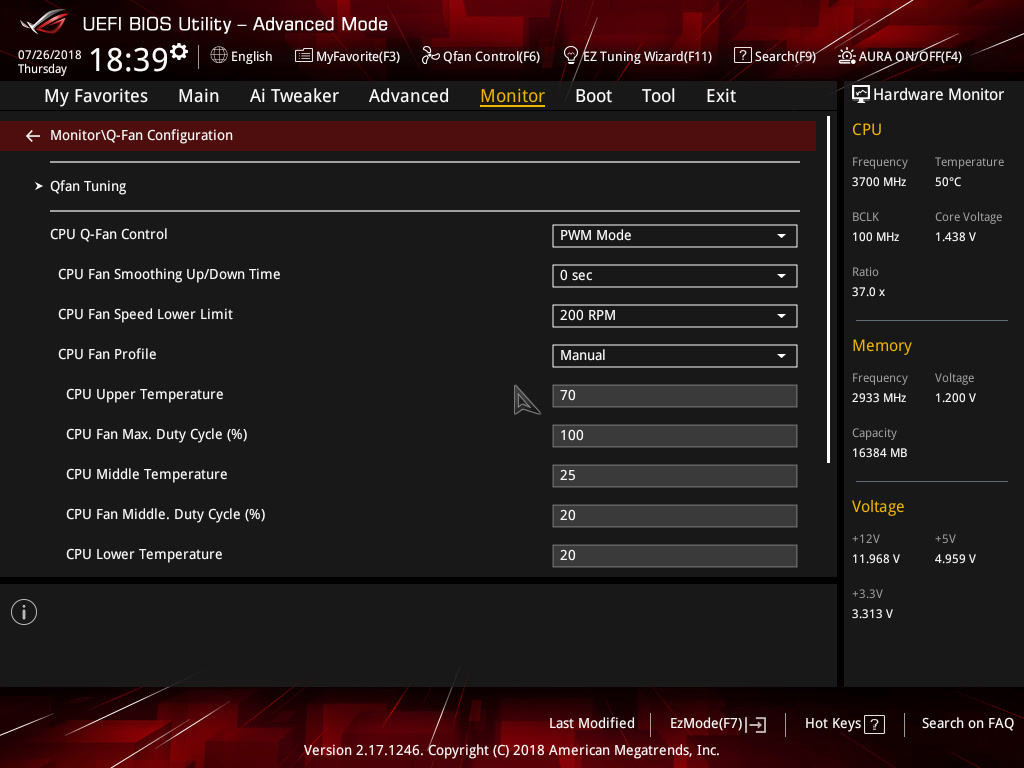Select the Monitor tab
The height and width of the screenshot is (768, 1024).
[513, 96]
